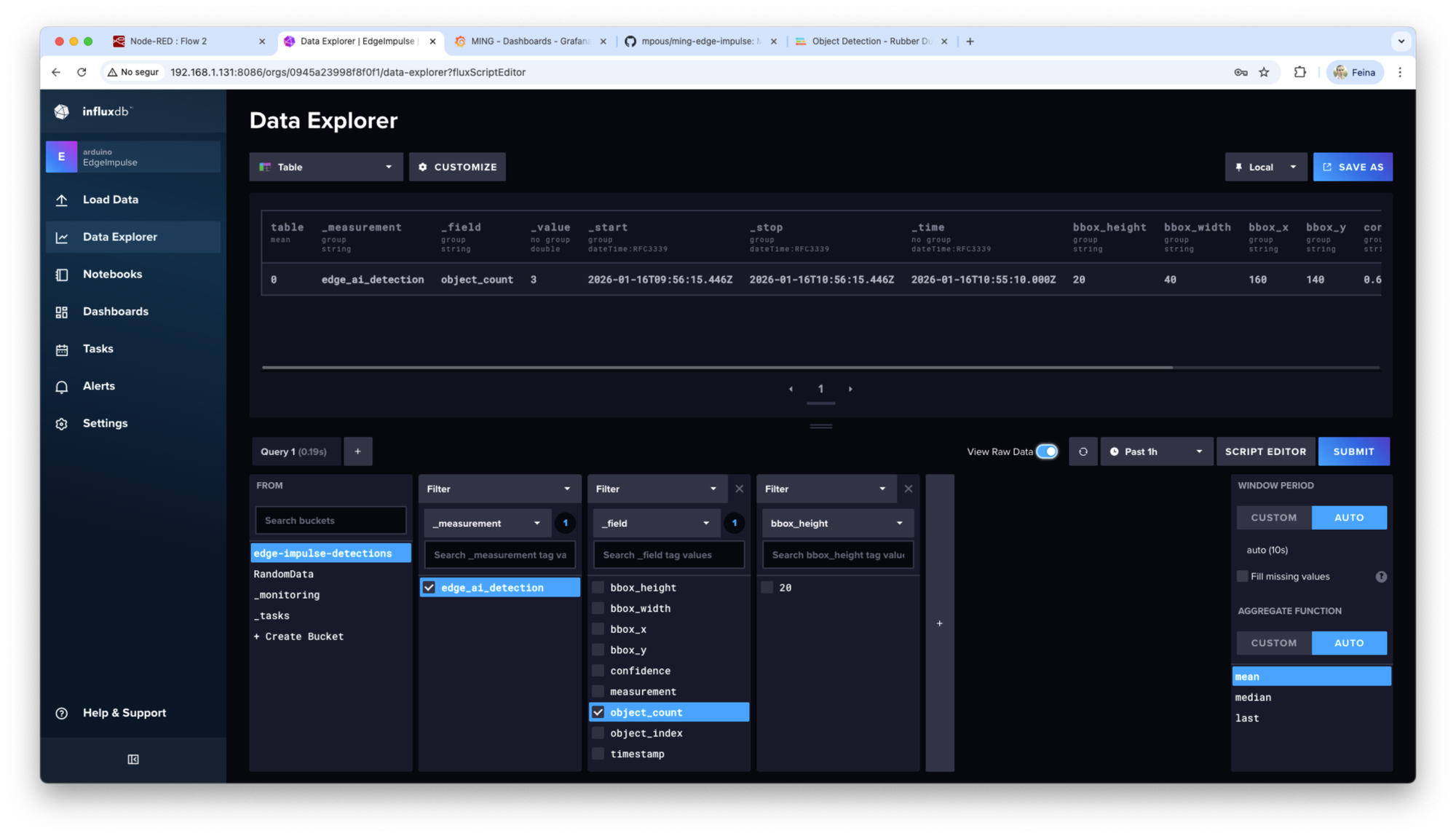The image size is (1456, 836).
Task: Collapse the sidebar navigation panel
Action: coord(133,760)
